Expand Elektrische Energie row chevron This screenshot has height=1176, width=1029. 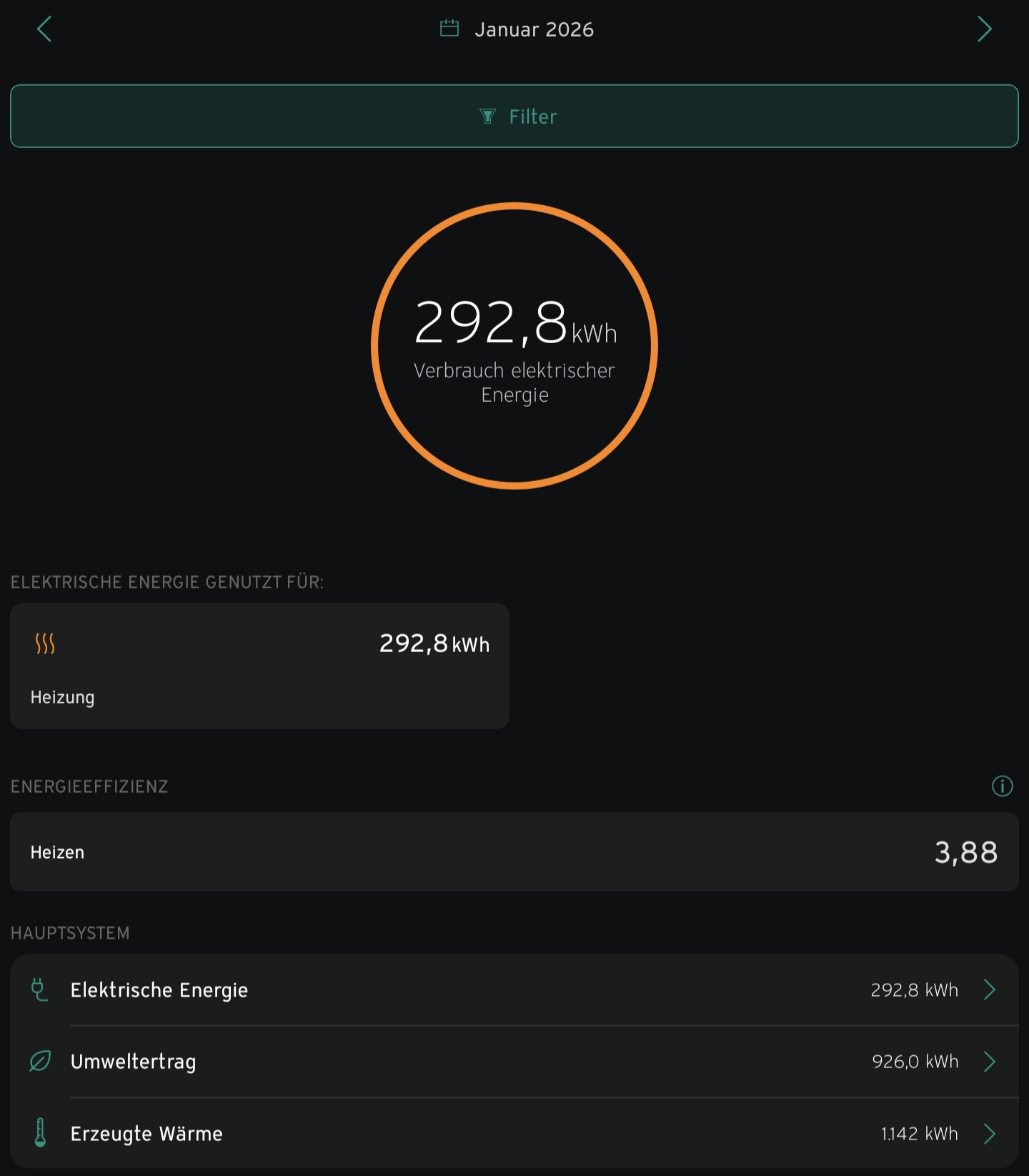click(x=990, y=990)
